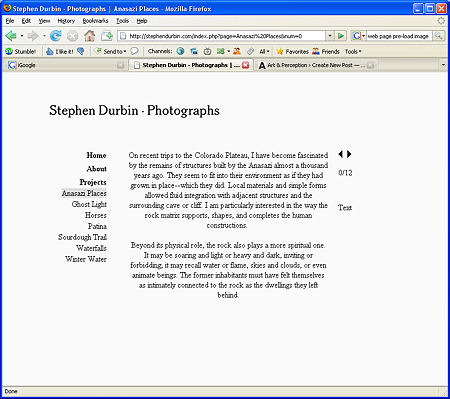Viewport: 450px width, 399px height.
Task: Open the search engine selector dropdown
Action: point(363,36)
